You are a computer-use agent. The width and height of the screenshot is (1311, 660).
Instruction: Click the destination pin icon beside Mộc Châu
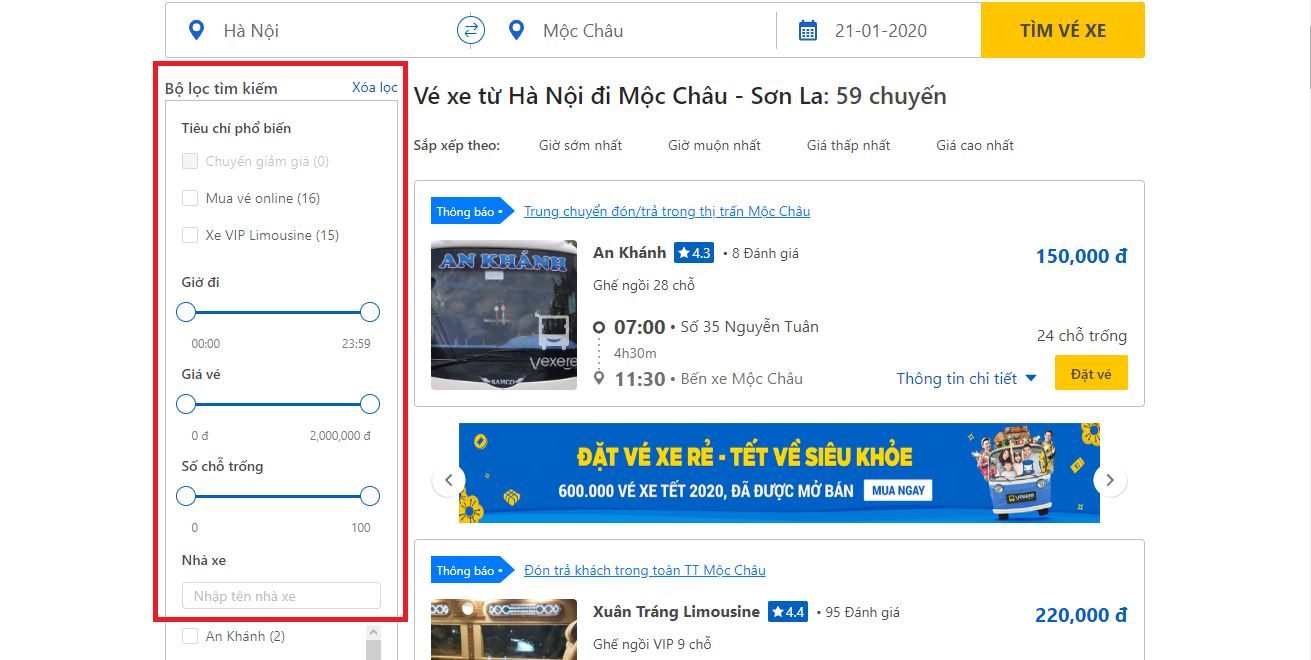point(516,30)
